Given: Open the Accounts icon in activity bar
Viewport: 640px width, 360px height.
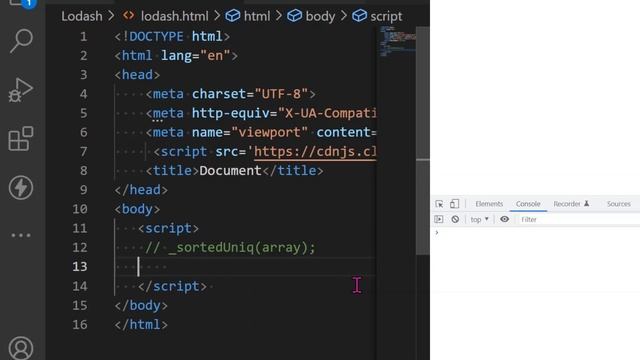Looking at the screenshot, I should pyautogui.click(x=21, y=348).
